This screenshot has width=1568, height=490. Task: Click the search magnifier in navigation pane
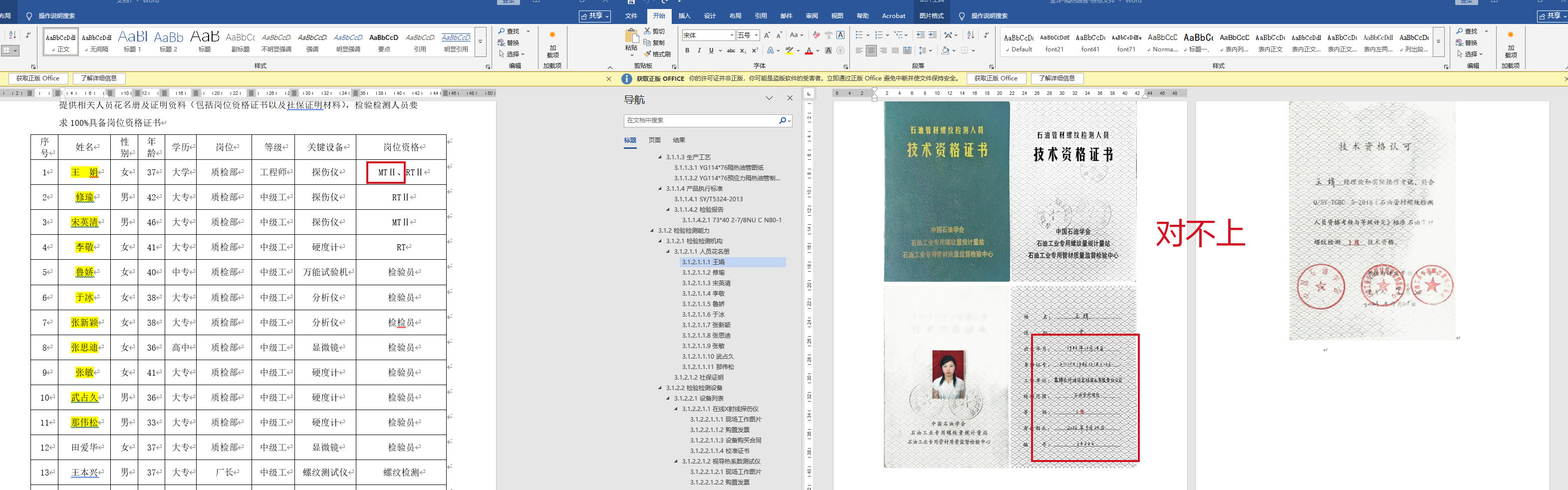point(782,121)
